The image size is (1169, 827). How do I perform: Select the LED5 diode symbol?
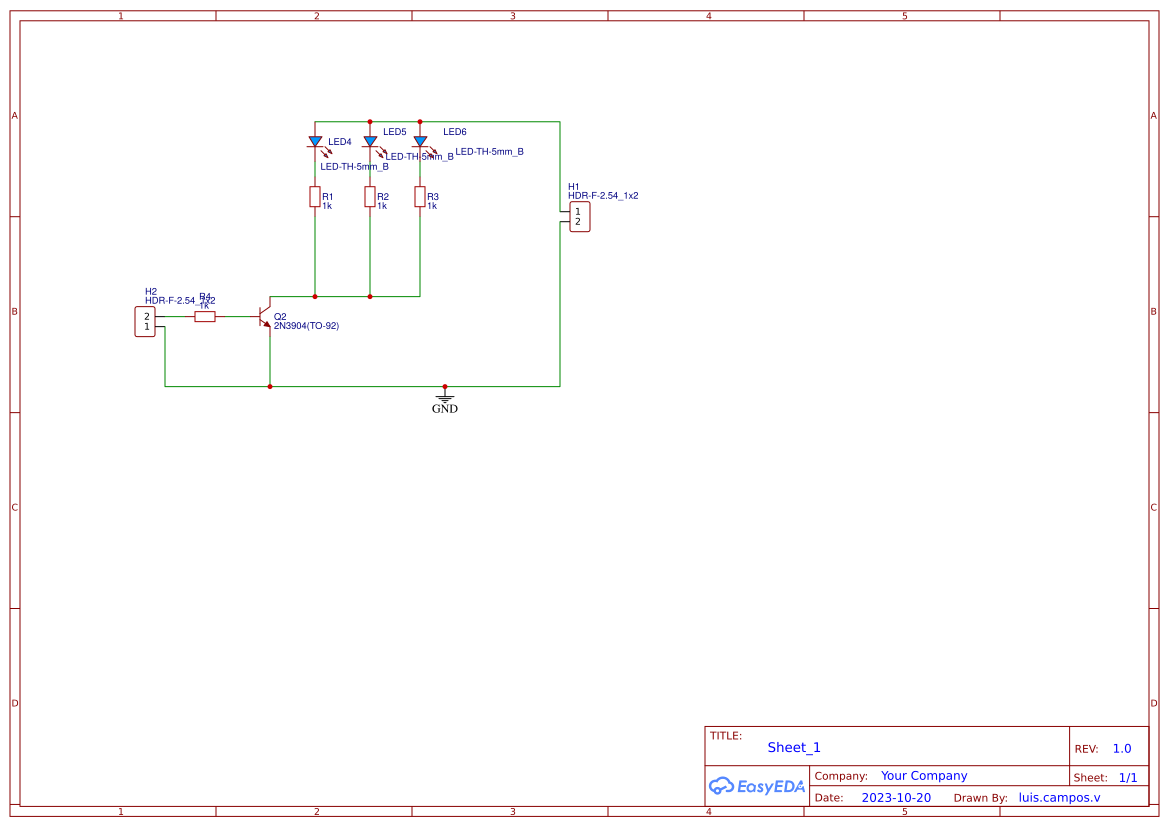click(370, 140)
